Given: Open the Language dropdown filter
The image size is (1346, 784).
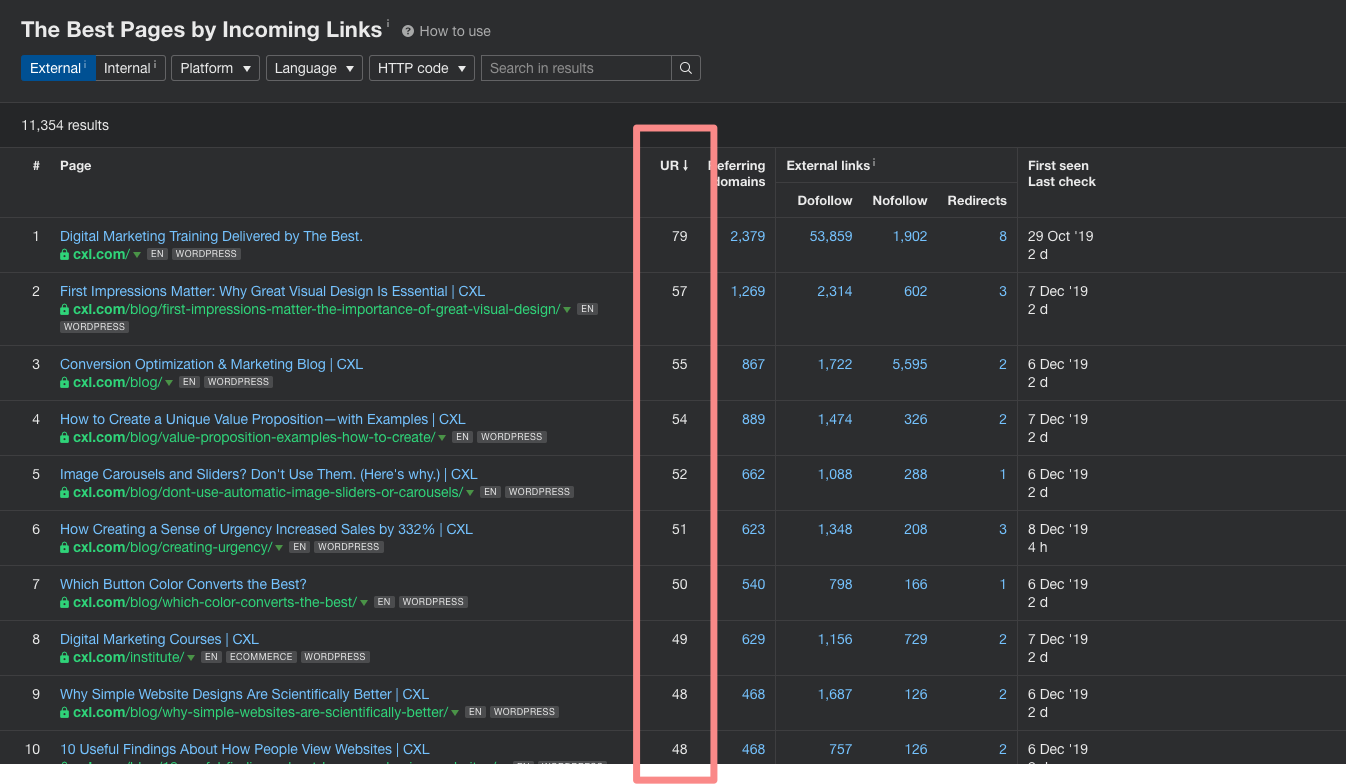Looking at the screenshot, I should (x=314, y=68).
